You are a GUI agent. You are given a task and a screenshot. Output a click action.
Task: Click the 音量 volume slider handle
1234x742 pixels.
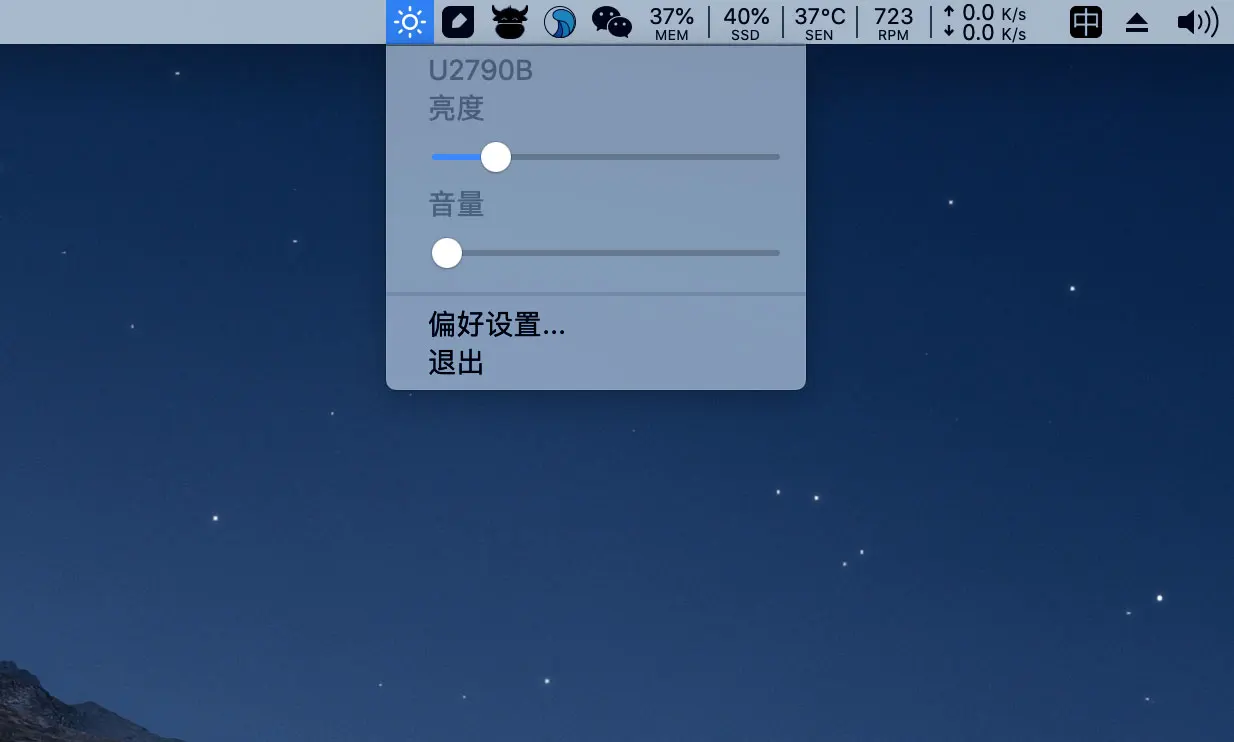click(447, 253)
